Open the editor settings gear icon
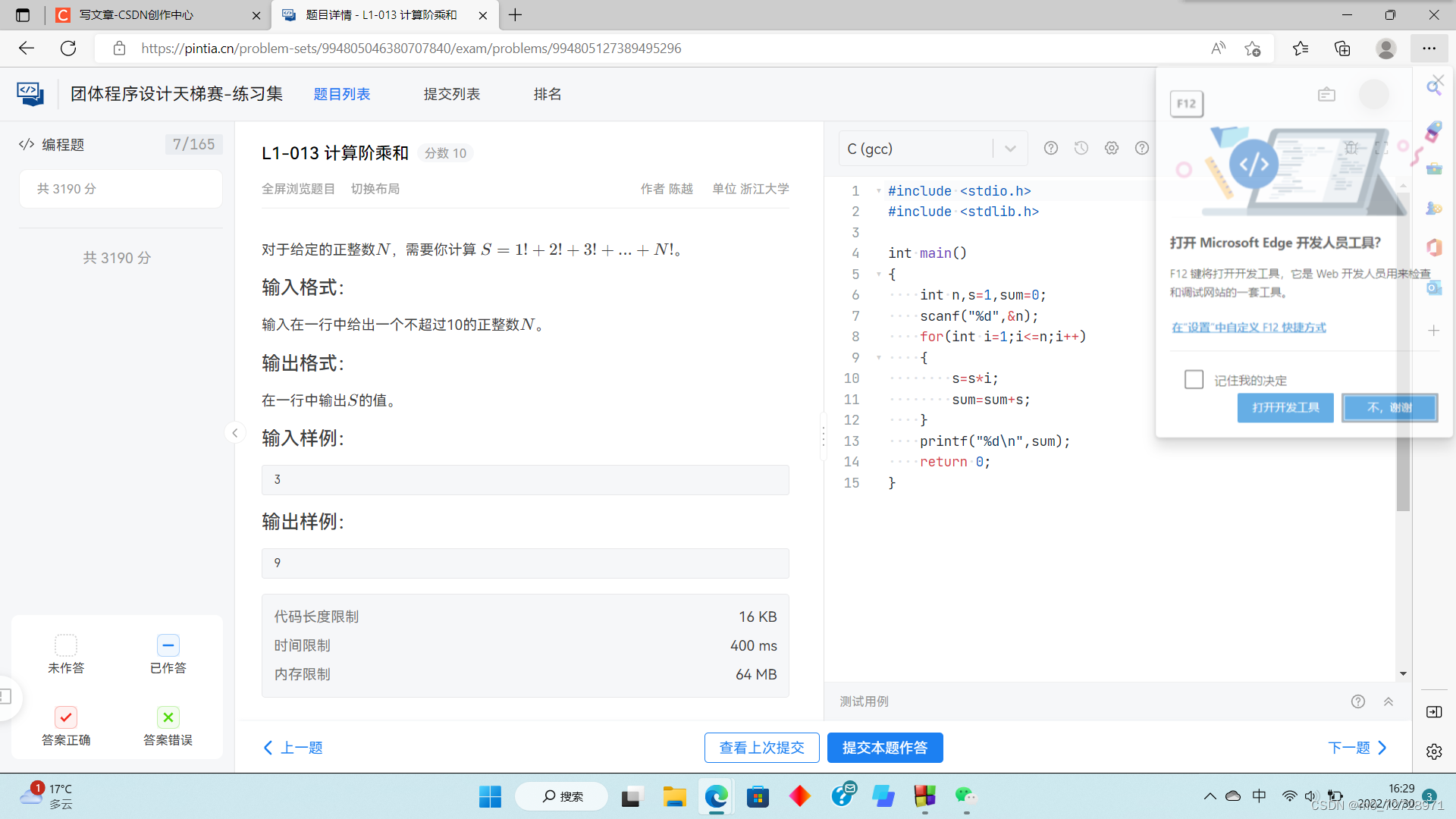 coord(1111,148)
